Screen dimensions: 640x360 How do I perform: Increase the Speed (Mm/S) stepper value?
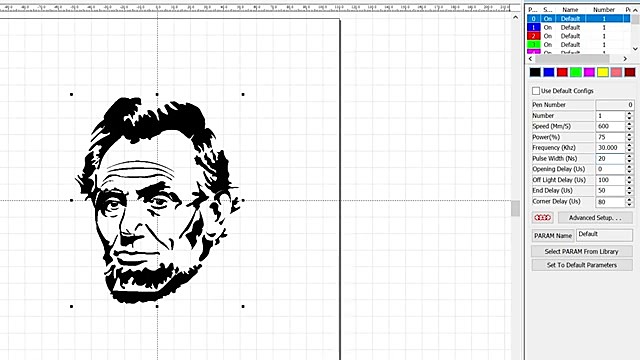pyautogui.click(x=629, y=124)
